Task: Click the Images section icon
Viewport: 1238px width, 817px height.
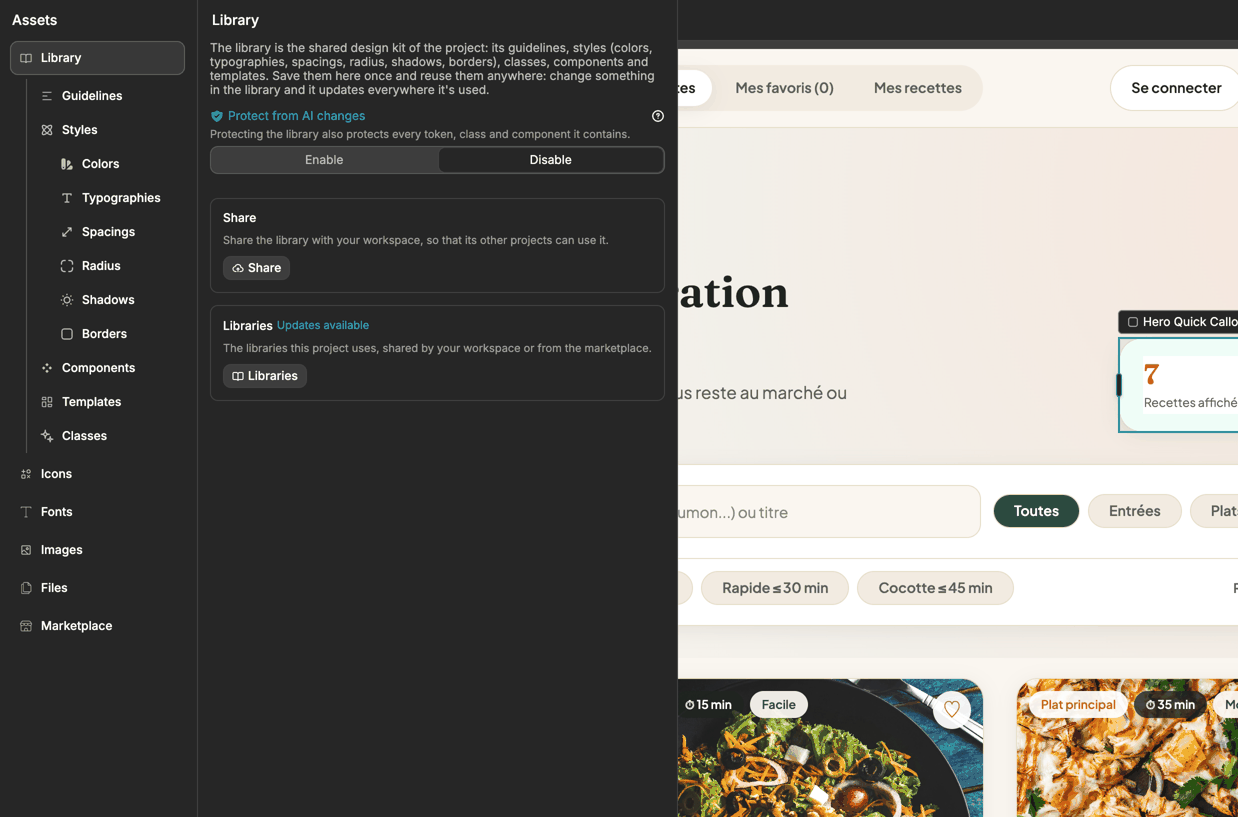Action: (x=26, y=550)
